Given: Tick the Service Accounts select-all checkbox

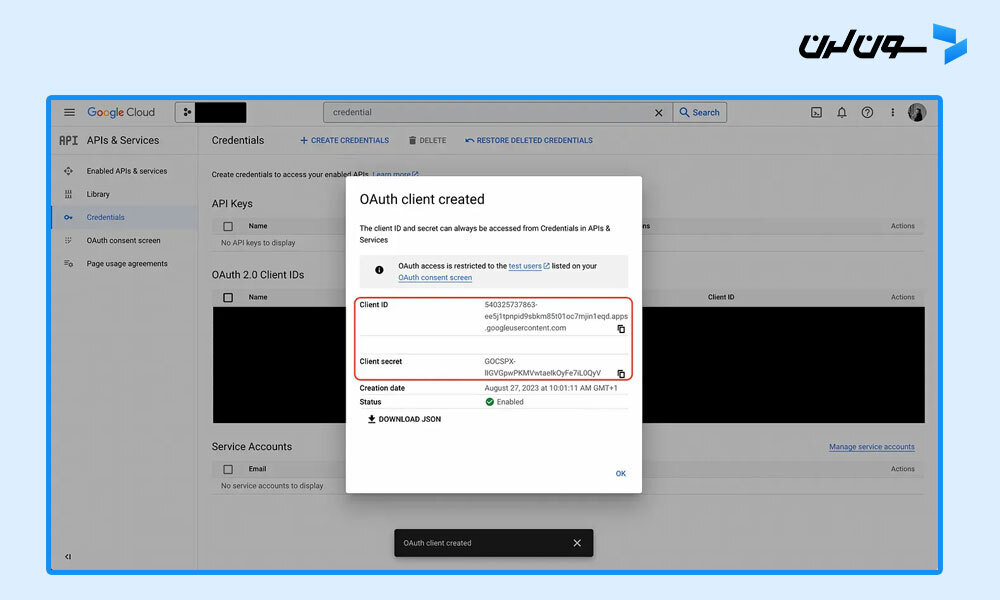Looking at the screenshot, I should [228, 469].
